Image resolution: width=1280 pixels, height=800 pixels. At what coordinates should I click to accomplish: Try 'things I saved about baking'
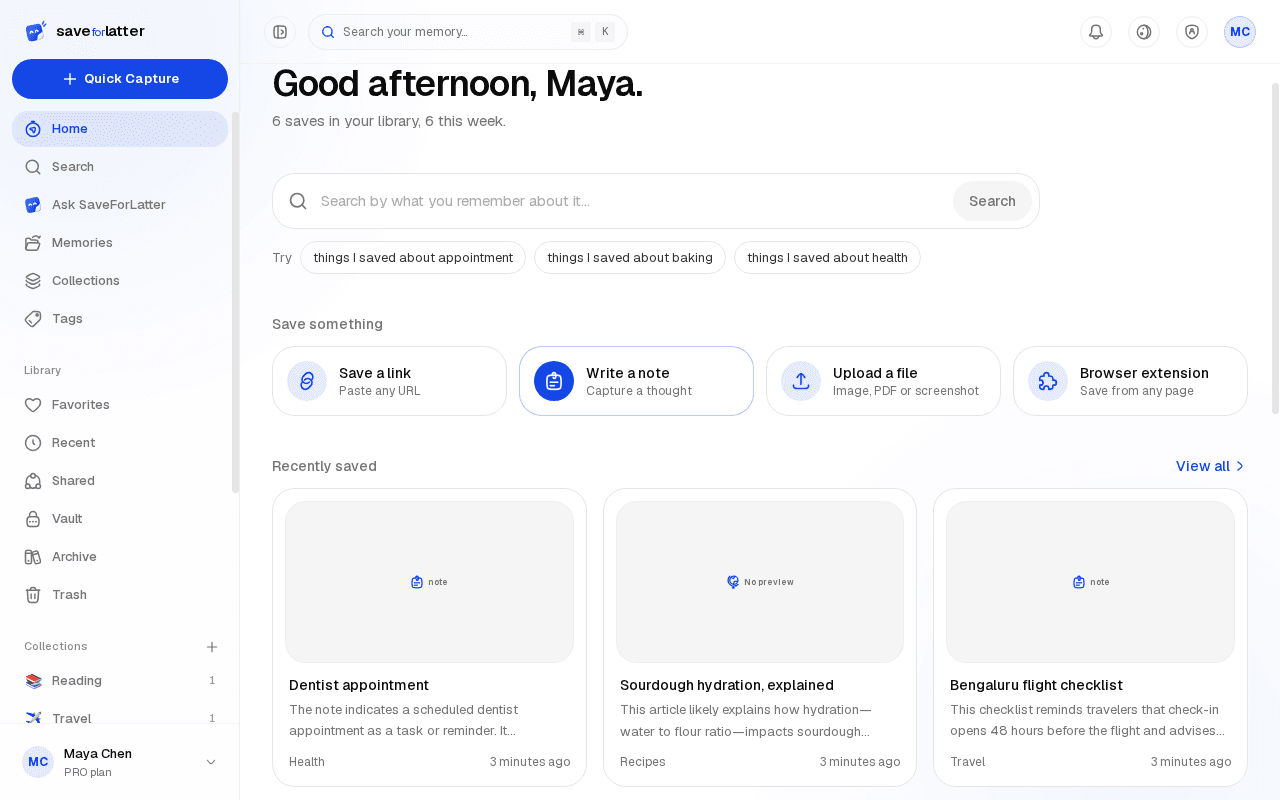(630, 258)
